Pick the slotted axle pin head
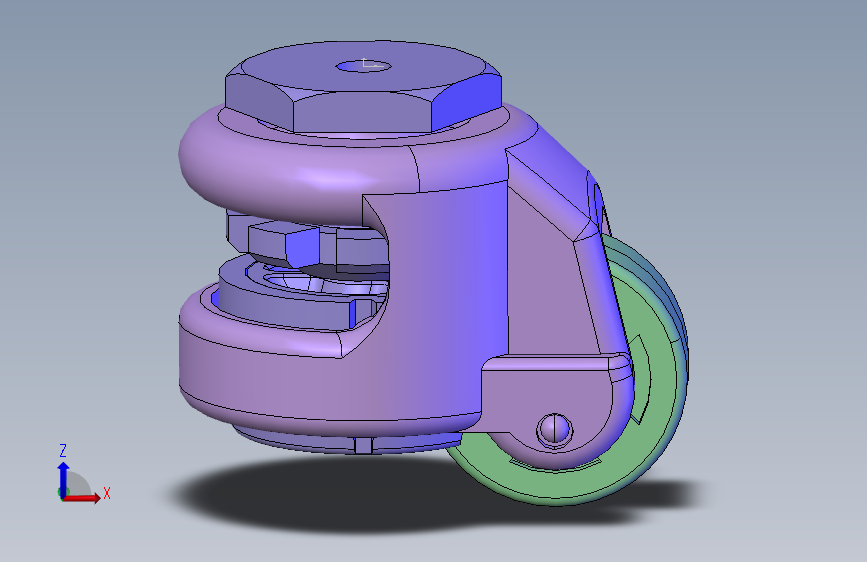 tap(555, 430)
